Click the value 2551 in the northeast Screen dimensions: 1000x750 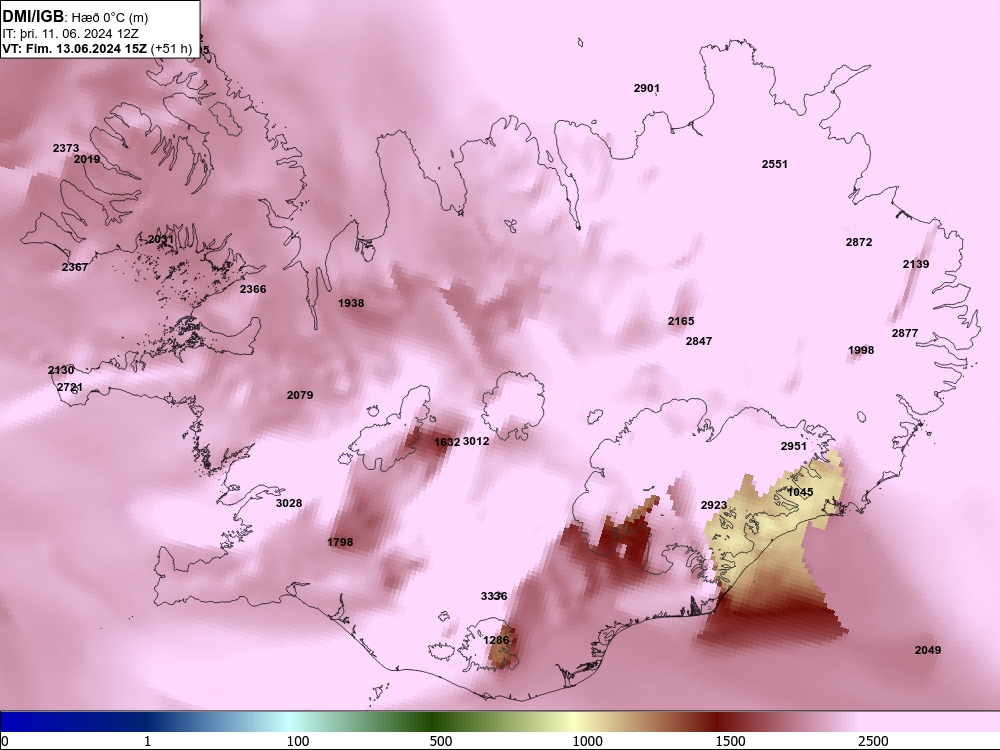[x=774, y=164]
